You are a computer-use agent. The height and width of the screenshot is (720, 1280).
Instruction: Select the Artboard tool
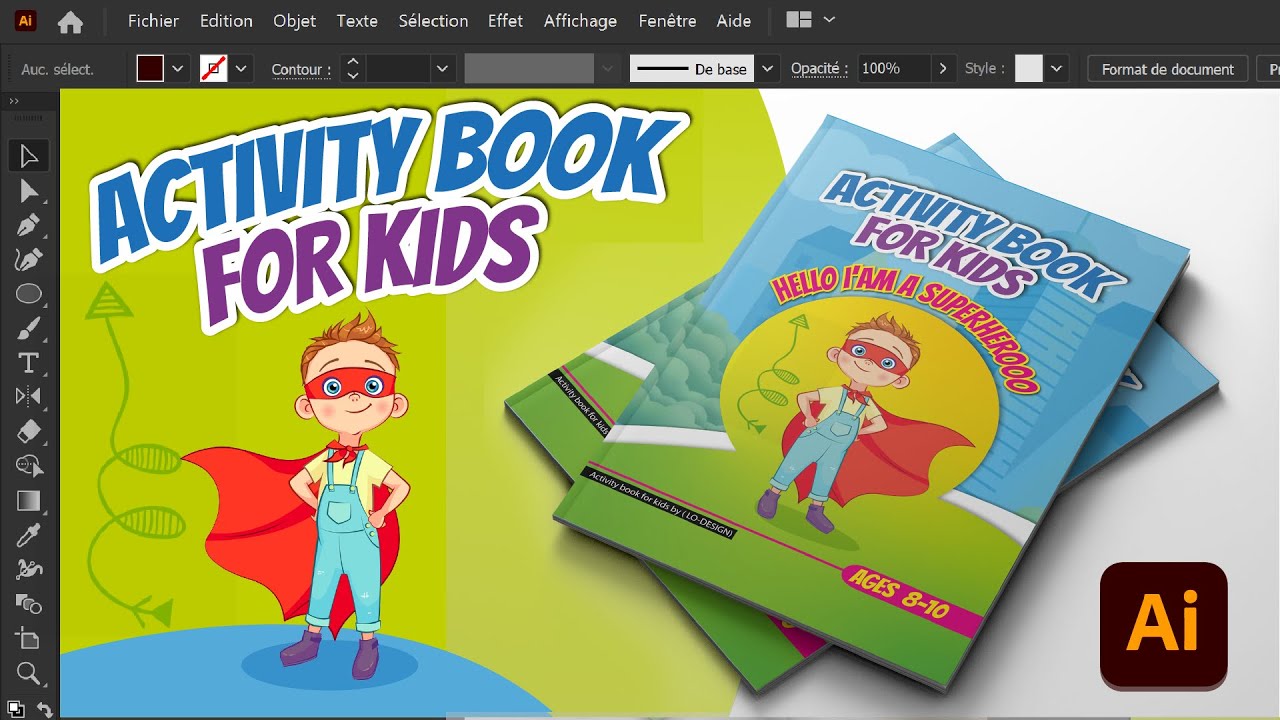point(28,638)
